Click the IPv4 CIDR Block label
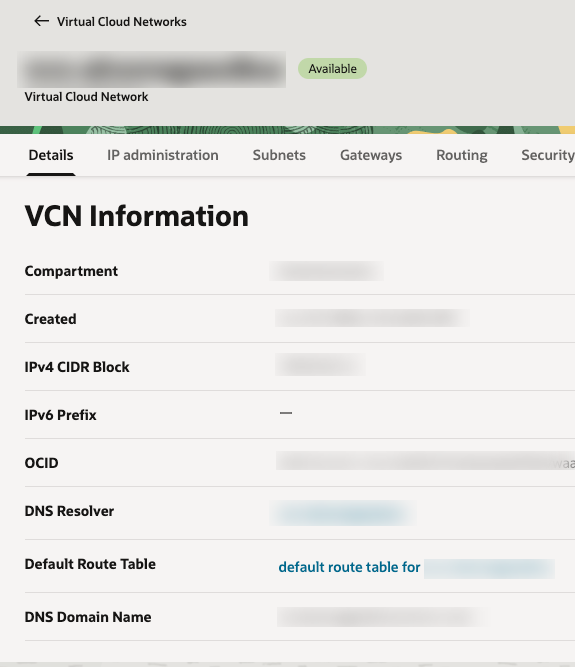575x667 pixels. (x=77, y=367)
